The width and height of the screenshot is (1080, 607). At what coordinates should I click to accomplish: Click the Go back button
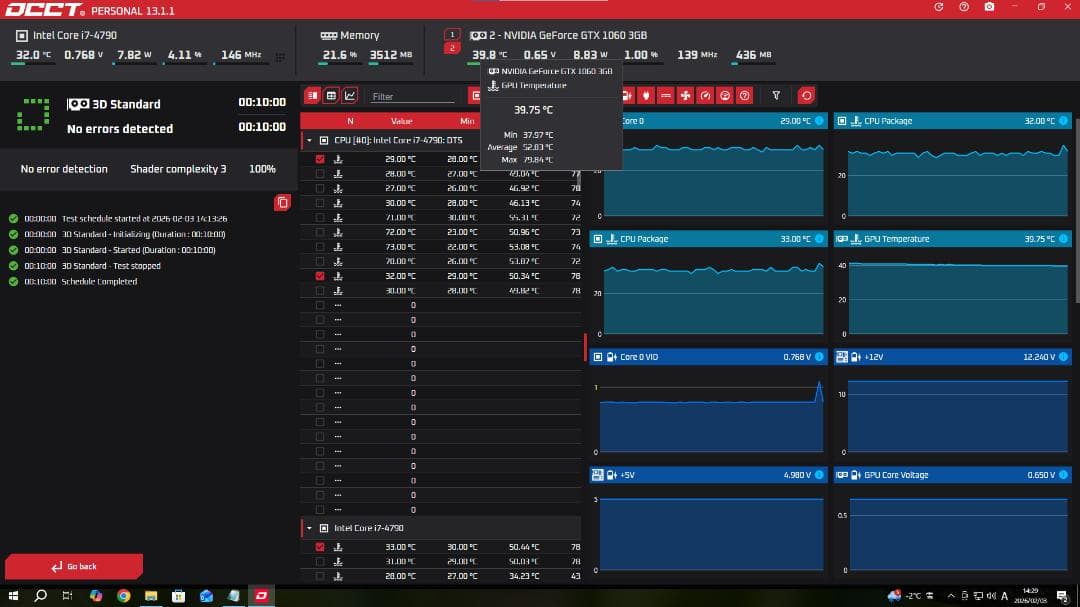[x=74, y=567]
